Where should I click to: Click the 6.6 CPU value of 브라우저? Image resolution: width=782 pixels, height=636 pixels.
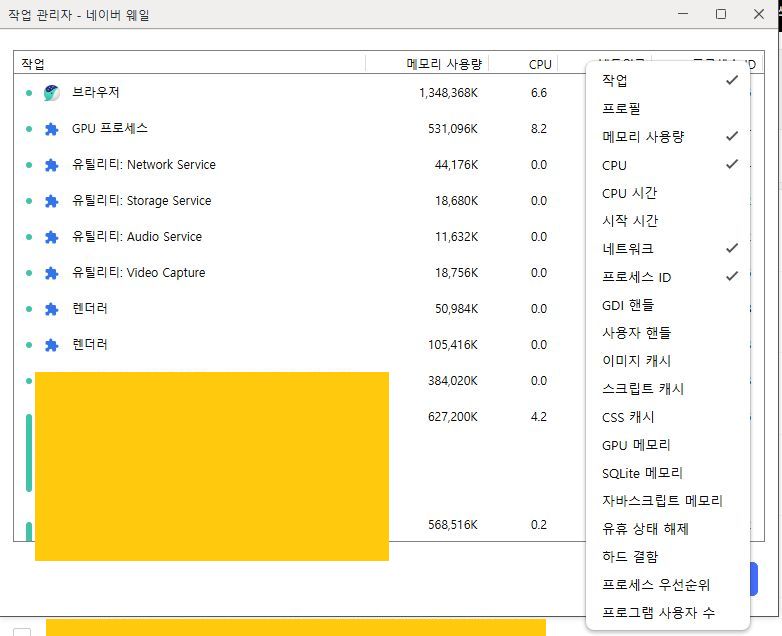[x=539, y=93]
